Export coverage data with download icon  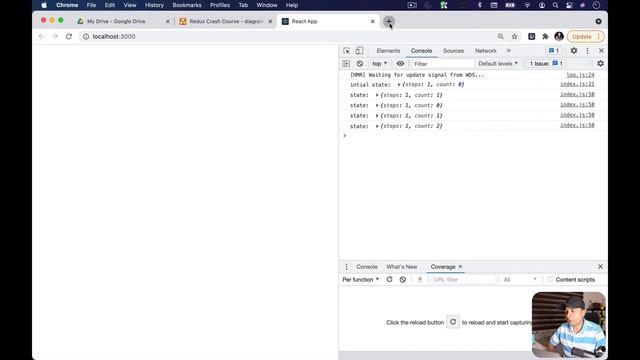(420, 279)
